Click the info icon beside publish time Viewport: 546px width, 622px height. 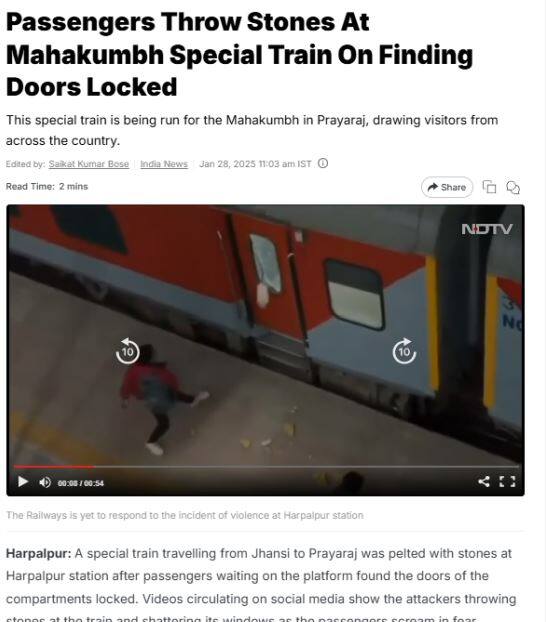click(x=323, y=163)
